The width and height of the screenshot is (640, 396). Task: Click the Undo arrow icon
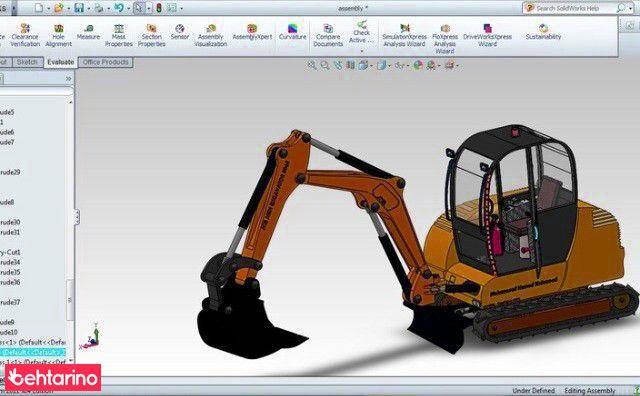tap(119, 8)
